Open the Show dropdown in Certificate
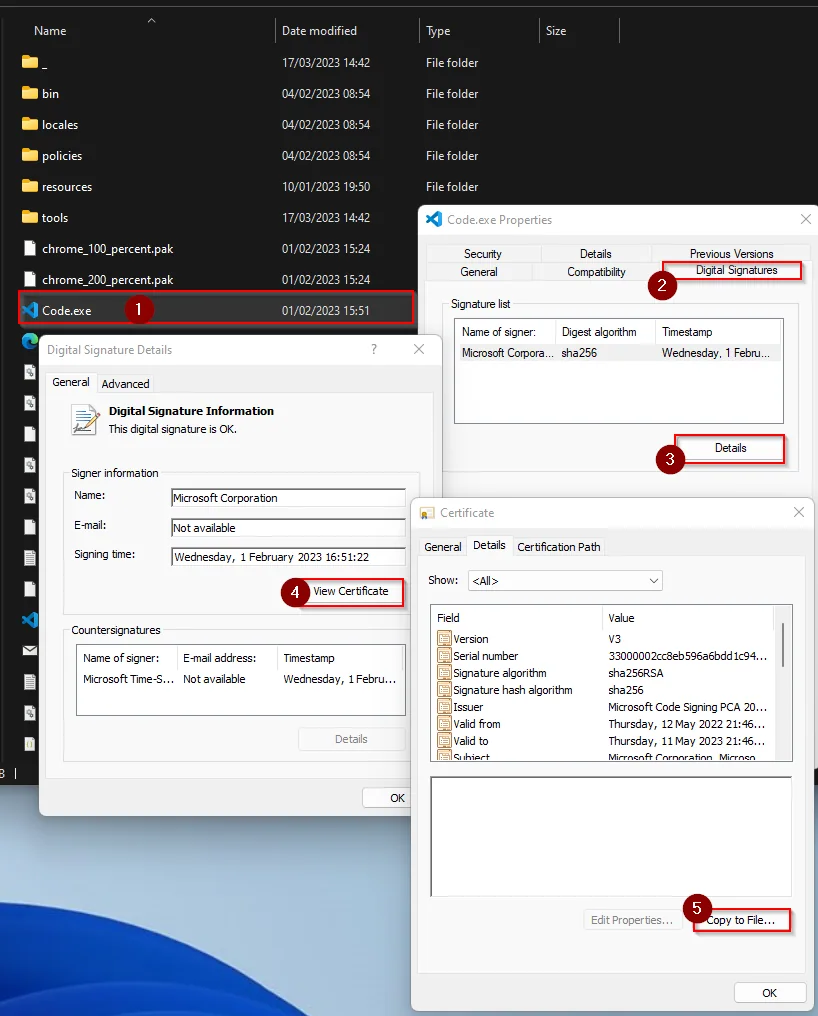818x1016 pixels. coord(565,581)
